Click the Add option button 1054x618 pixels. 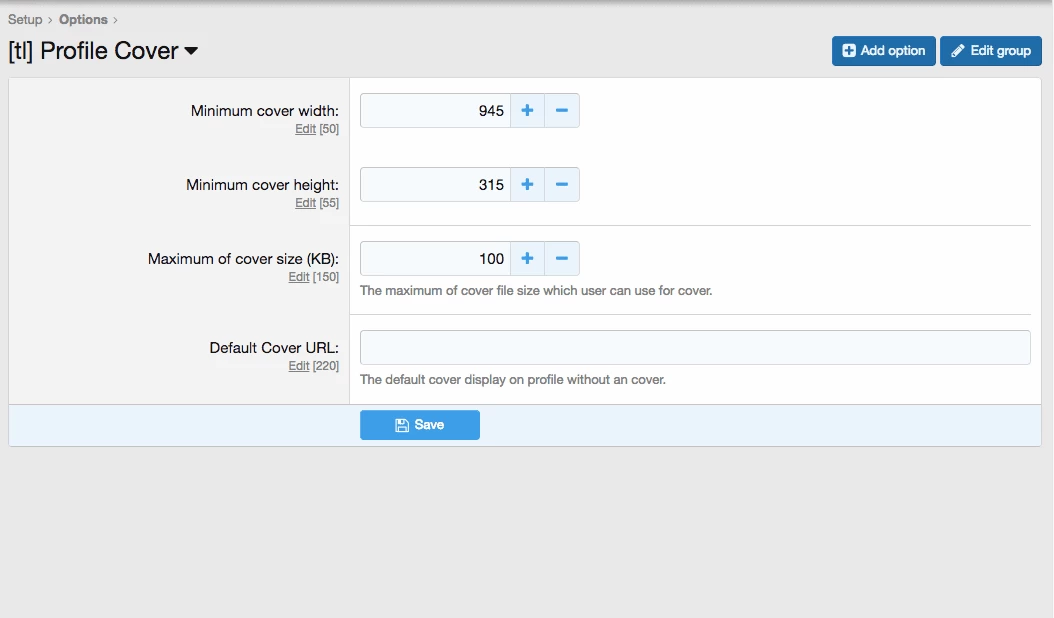point(883,50)
